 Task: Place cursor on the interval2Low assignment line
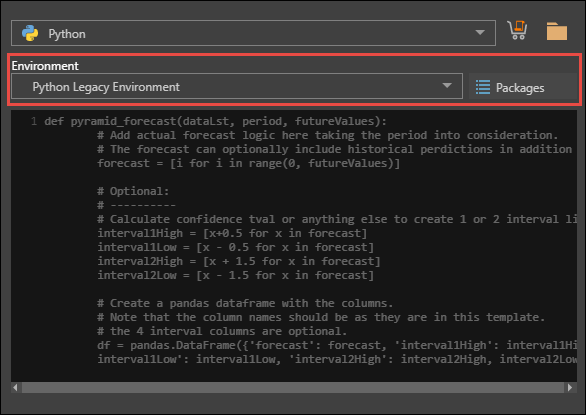coord(235,275)
